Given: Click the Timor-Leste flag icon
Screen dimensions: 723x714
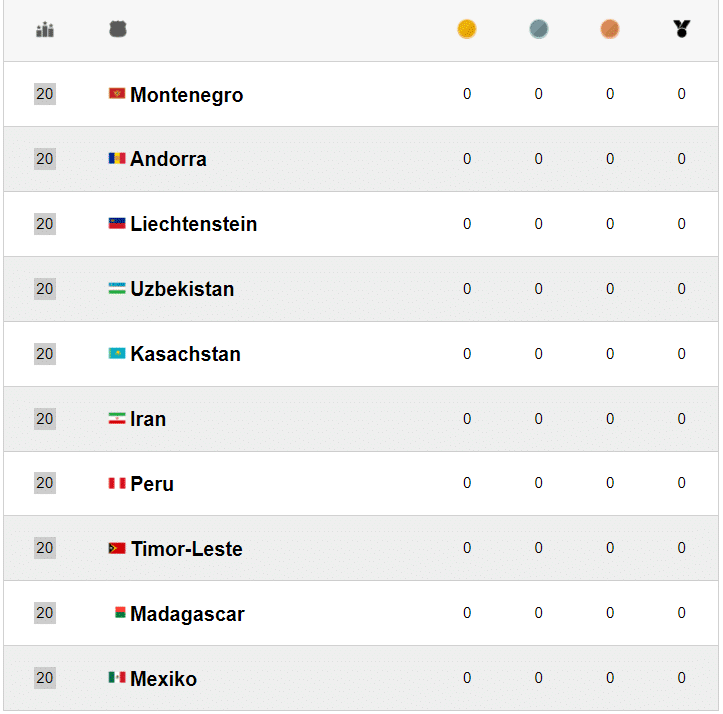Looking at the screenshot, I should [x=117, y=549].
